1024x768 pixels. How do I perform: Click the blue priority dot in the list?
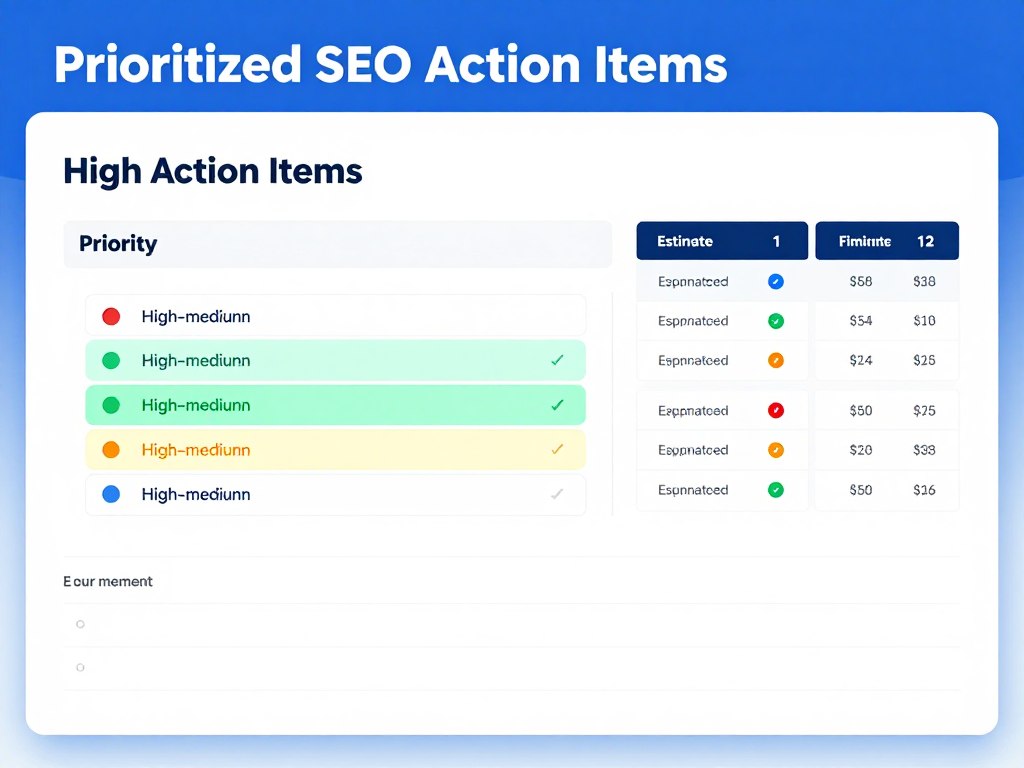[111, 494]
